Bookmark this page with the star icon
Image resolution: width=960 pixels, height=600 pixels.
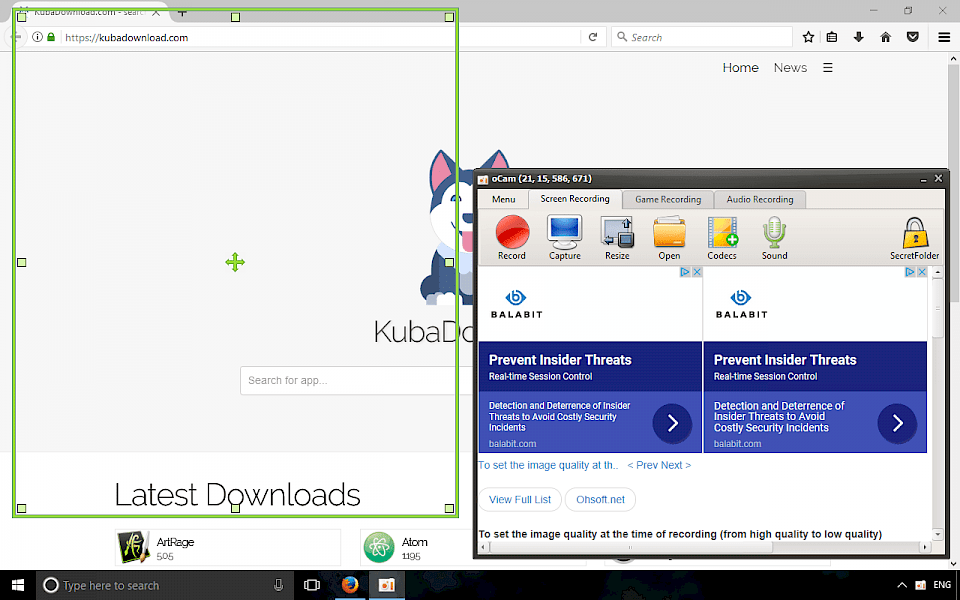point(808,37)
